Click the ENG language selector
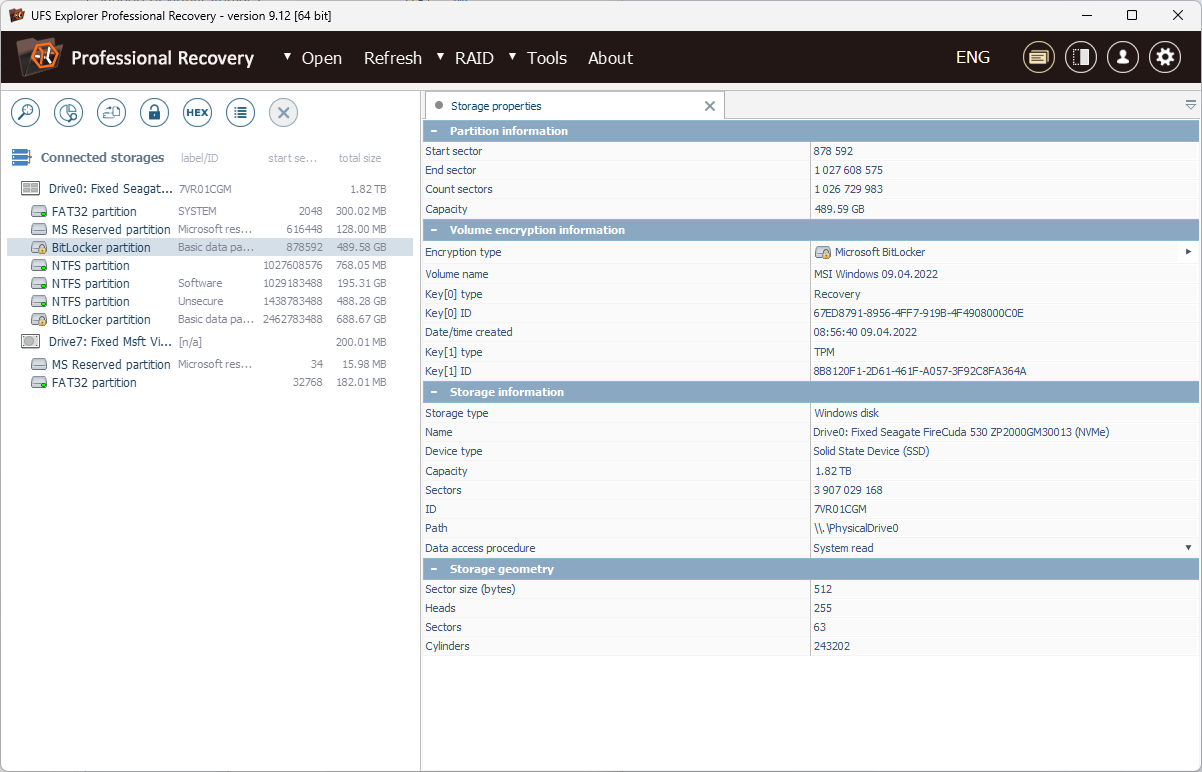Screen dimensions: 1202x772 (x=972, y=57)
